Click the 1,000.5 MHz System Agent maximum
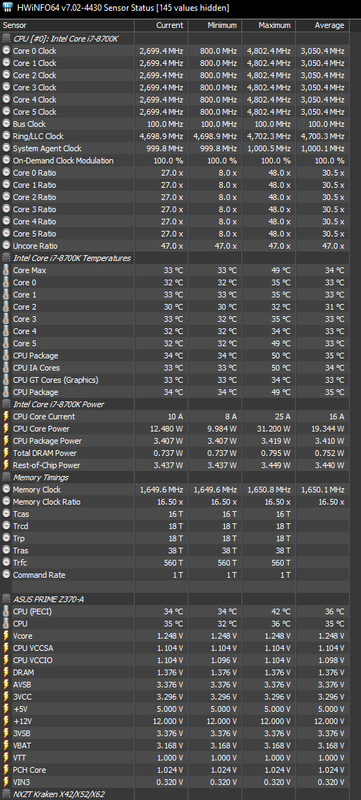 click(x=269, y=148)
